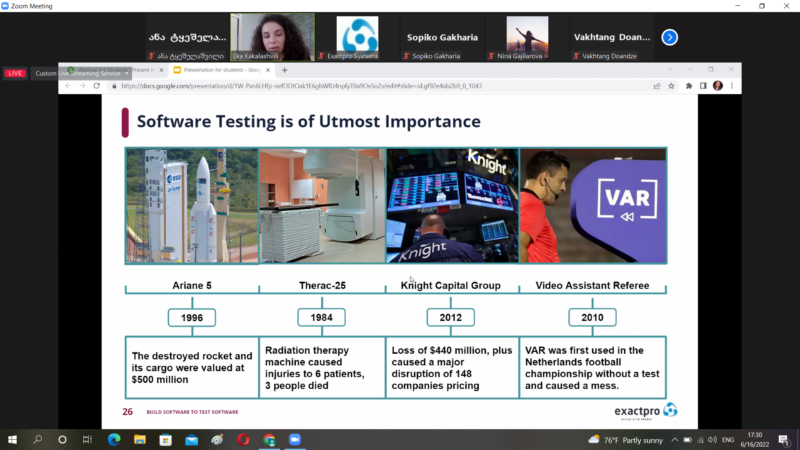Open notification center icon

pos(784,439)
